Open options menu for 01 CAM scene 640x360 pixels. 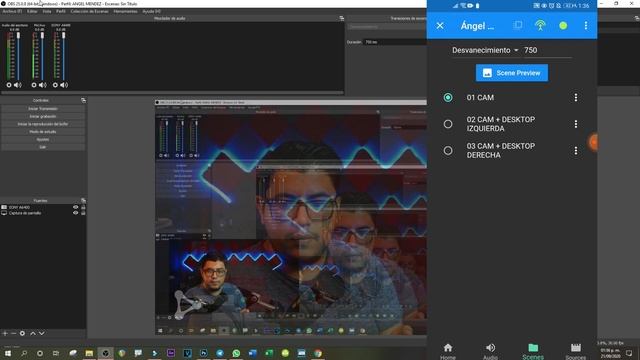tap(576, 98)
